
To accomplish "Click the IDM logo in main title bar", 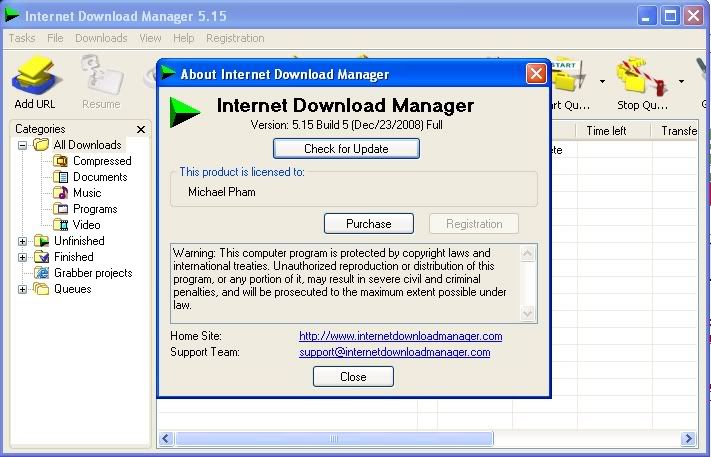I will (12, 15).
